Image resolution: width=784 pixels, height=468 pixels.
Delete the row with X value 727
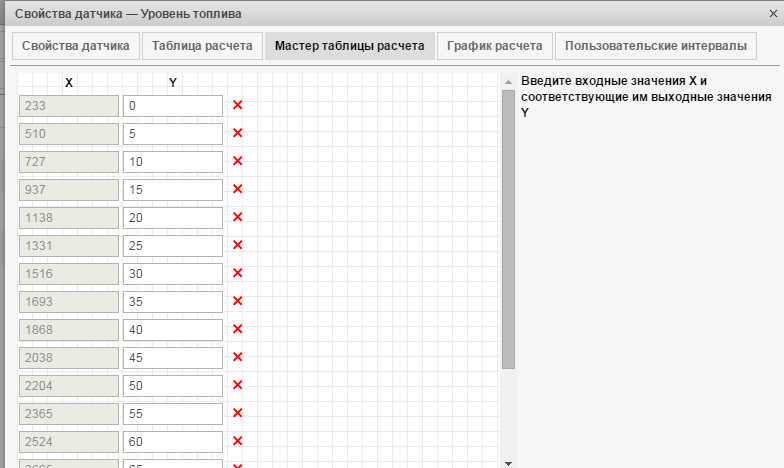(238, 161)
